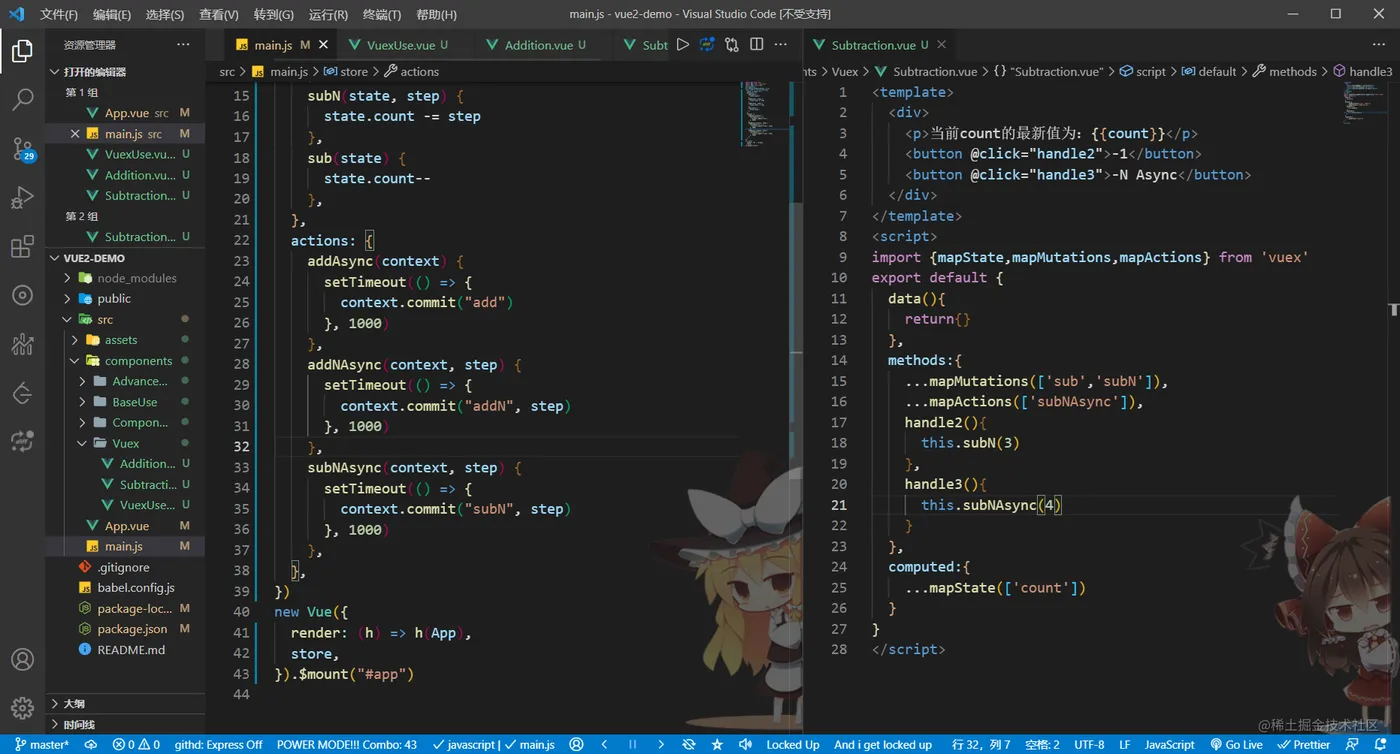
Task: Open the Explorer panel's ellipsis menu
Action: tap(183, 44)
